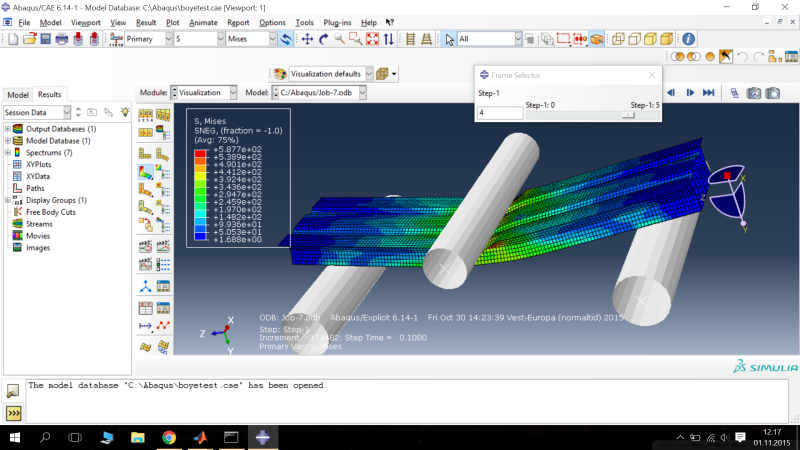The width and height of the screenshot is (800, 450).
Task: Toggle perspective view railroad icon
Action: tap(427, 39)
